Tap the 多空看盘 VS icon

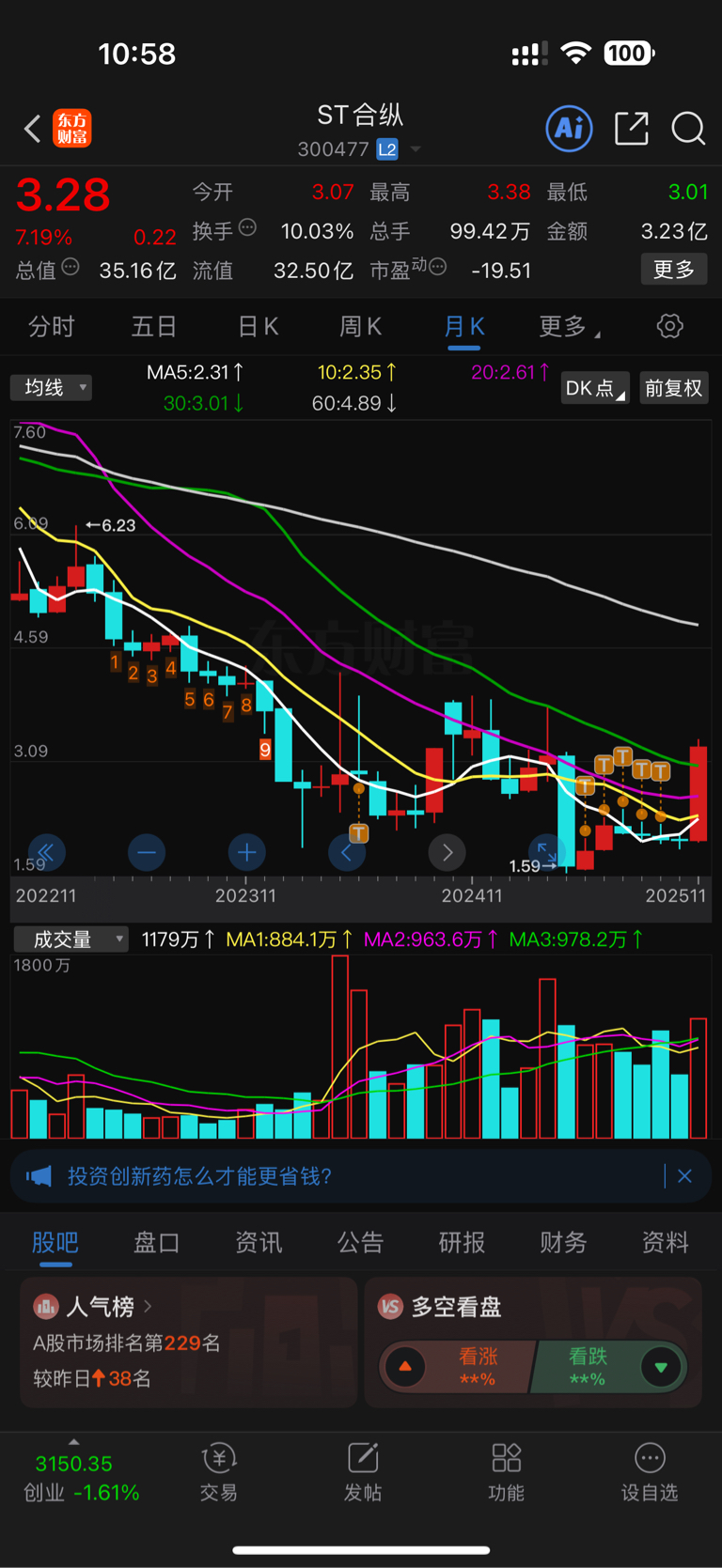click(x=390, y=1306)
